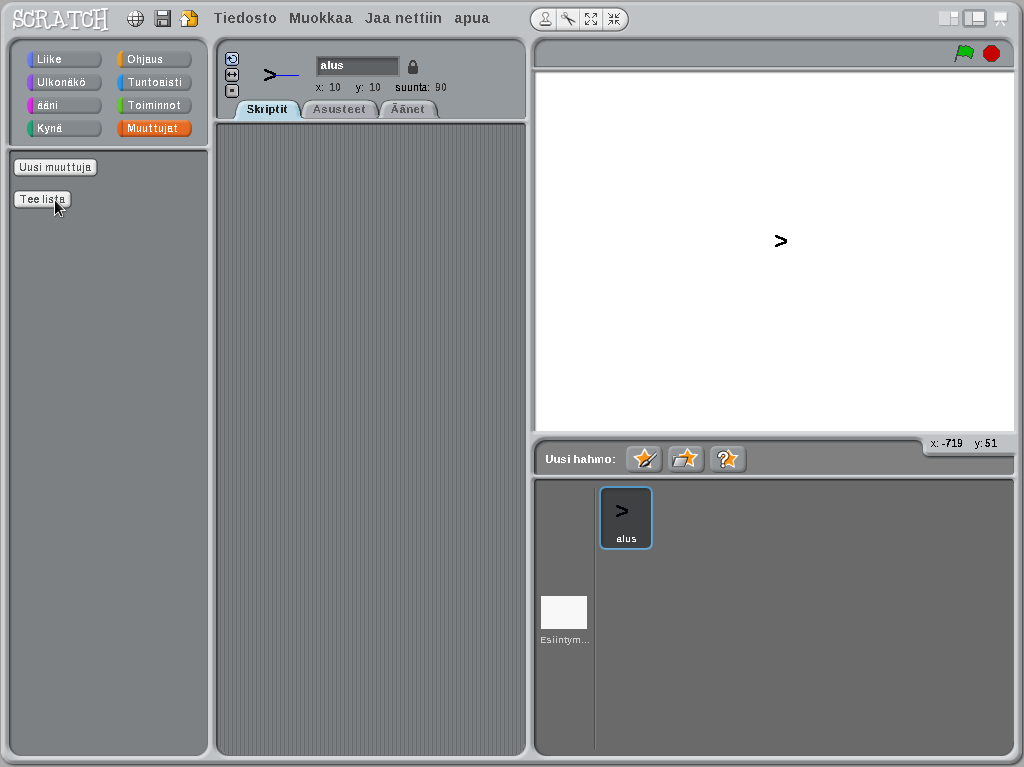Viewport: 1024px width, 767px height.
Task: Set rotation style to left-right flip
Action: (232, 74)
